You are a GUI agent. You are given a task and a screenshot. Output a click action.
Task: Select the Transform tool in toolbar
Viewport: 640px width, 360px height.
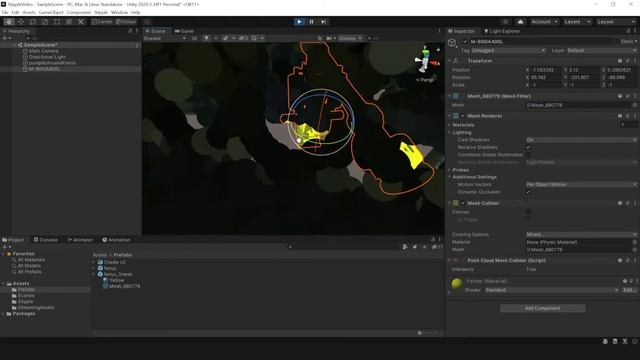tap(69, 22)
